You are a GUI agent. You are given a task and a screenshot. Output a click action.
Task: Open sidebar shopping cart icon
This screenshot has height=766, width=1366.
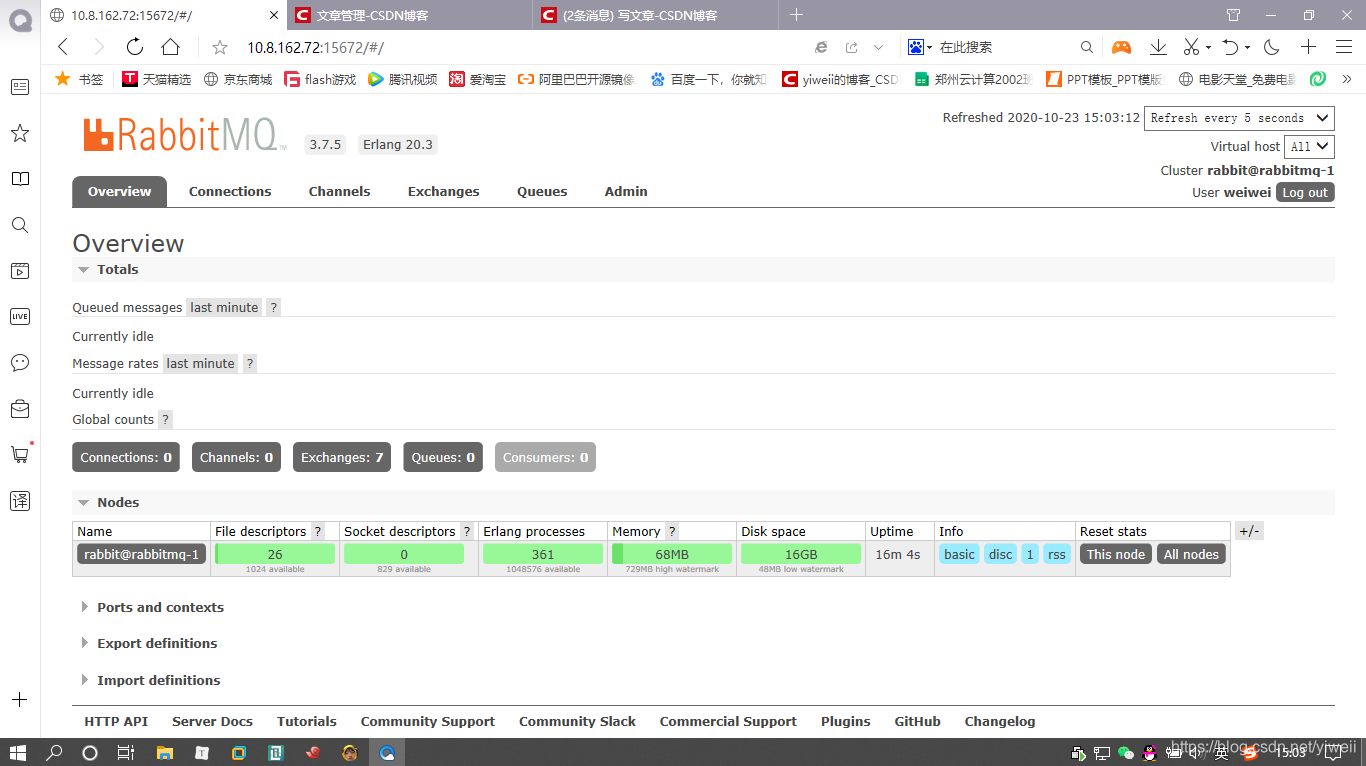[19, 454]
